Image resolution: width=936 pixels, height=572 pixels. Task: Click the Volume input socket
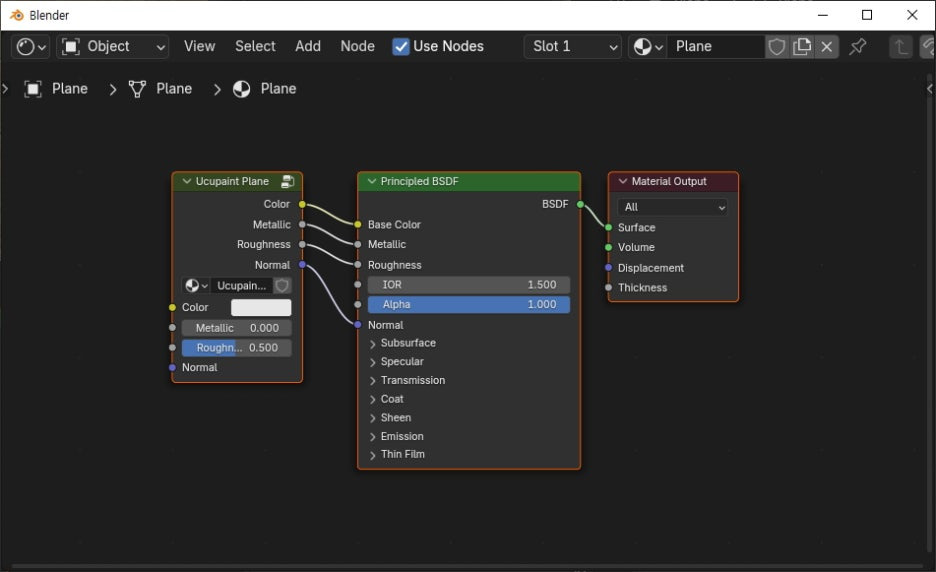[608, 247]
